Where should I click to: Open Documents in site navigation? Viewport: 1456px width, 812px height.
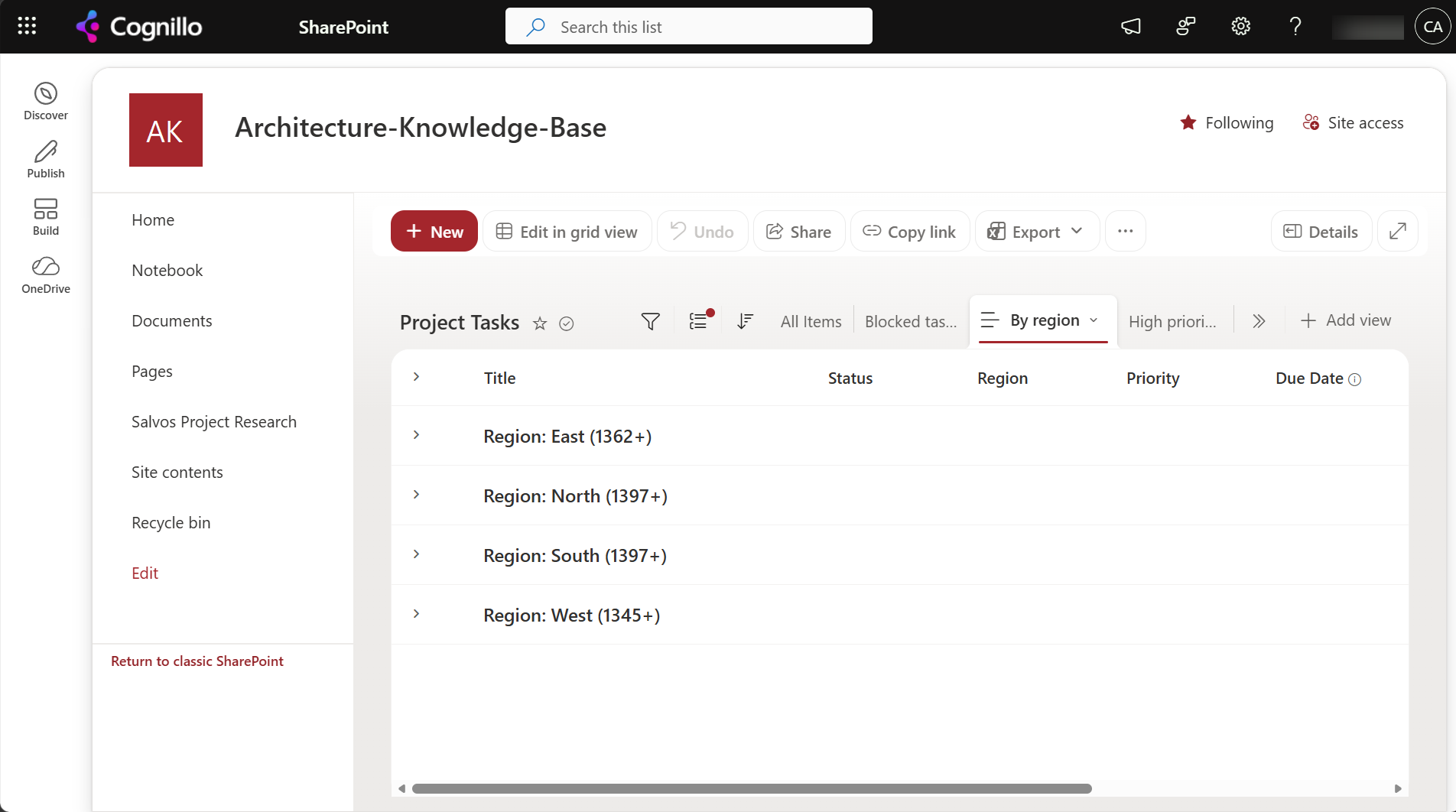point(172,321)
